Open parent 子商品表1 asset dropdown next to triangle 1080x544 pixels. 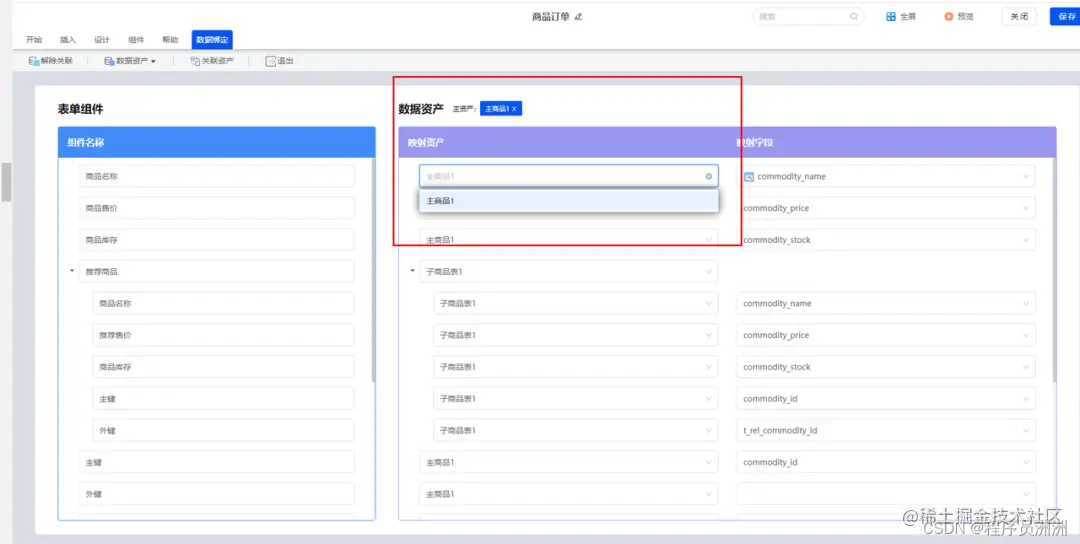(708, 271)
